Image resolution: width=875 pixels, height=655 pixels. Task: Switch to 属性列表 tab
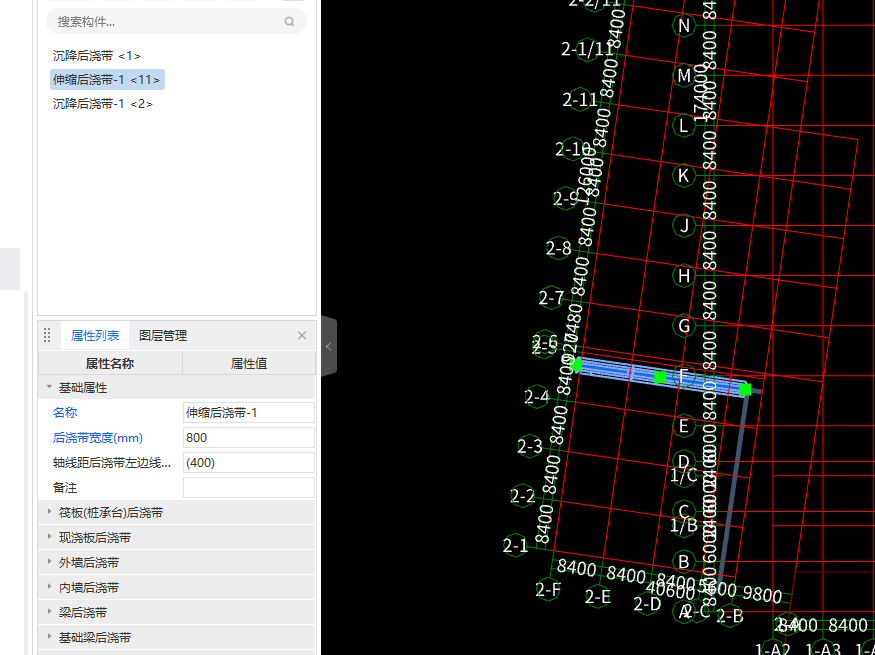pos(95,335)
